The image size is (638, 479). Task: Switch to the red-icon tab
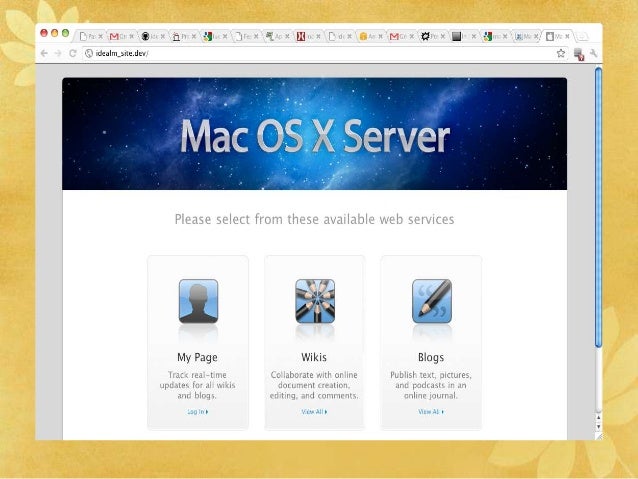pos(306,37)
